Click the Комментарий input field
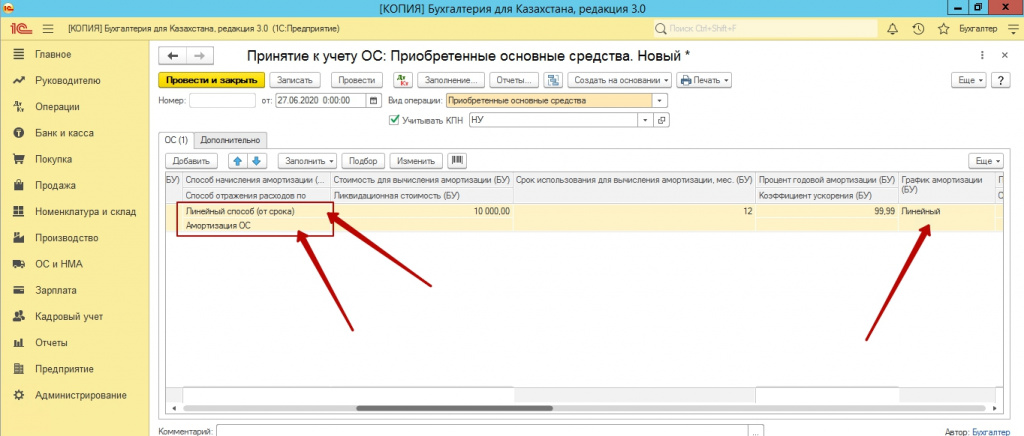The height and width of the screenshot is (436, 1024). [x=483, y=431]
